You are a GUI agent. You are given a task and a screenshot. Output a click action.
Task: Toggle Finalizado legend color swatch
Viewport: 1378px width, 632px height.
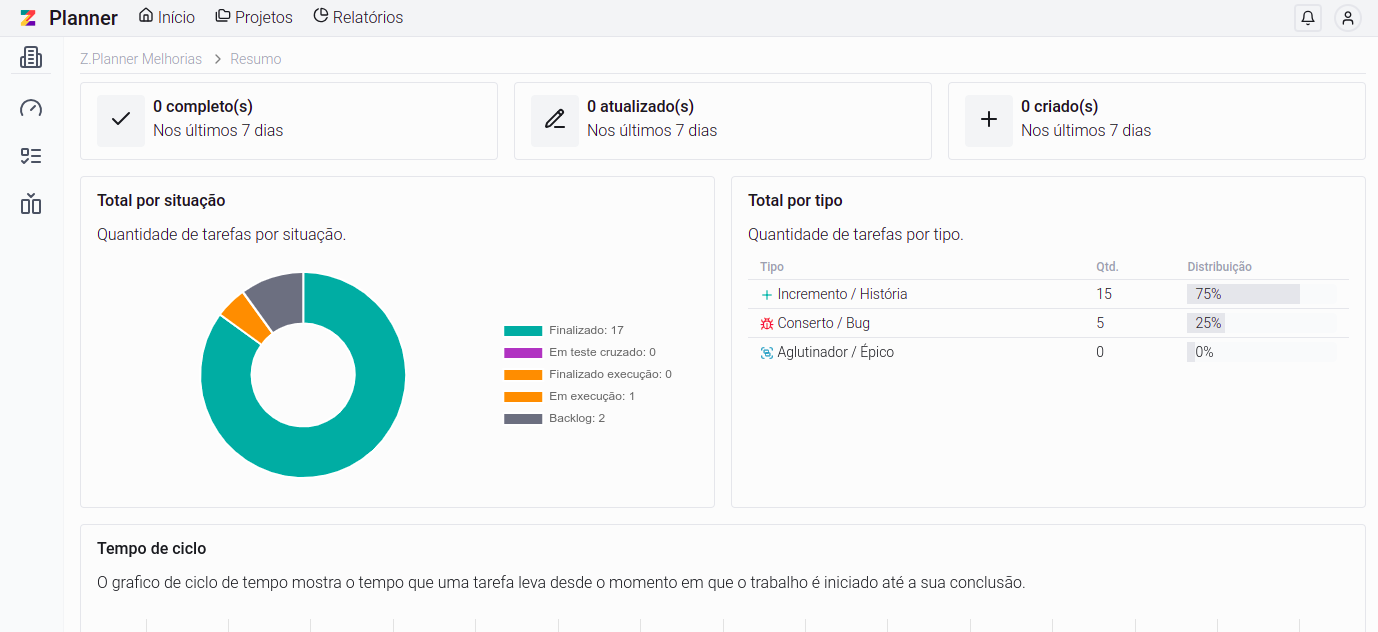pos(523,331)
